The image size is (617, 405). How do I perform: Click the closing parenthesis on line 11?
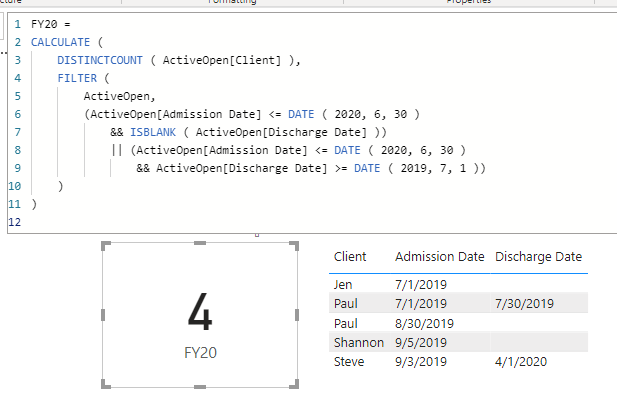click(34, 204)
